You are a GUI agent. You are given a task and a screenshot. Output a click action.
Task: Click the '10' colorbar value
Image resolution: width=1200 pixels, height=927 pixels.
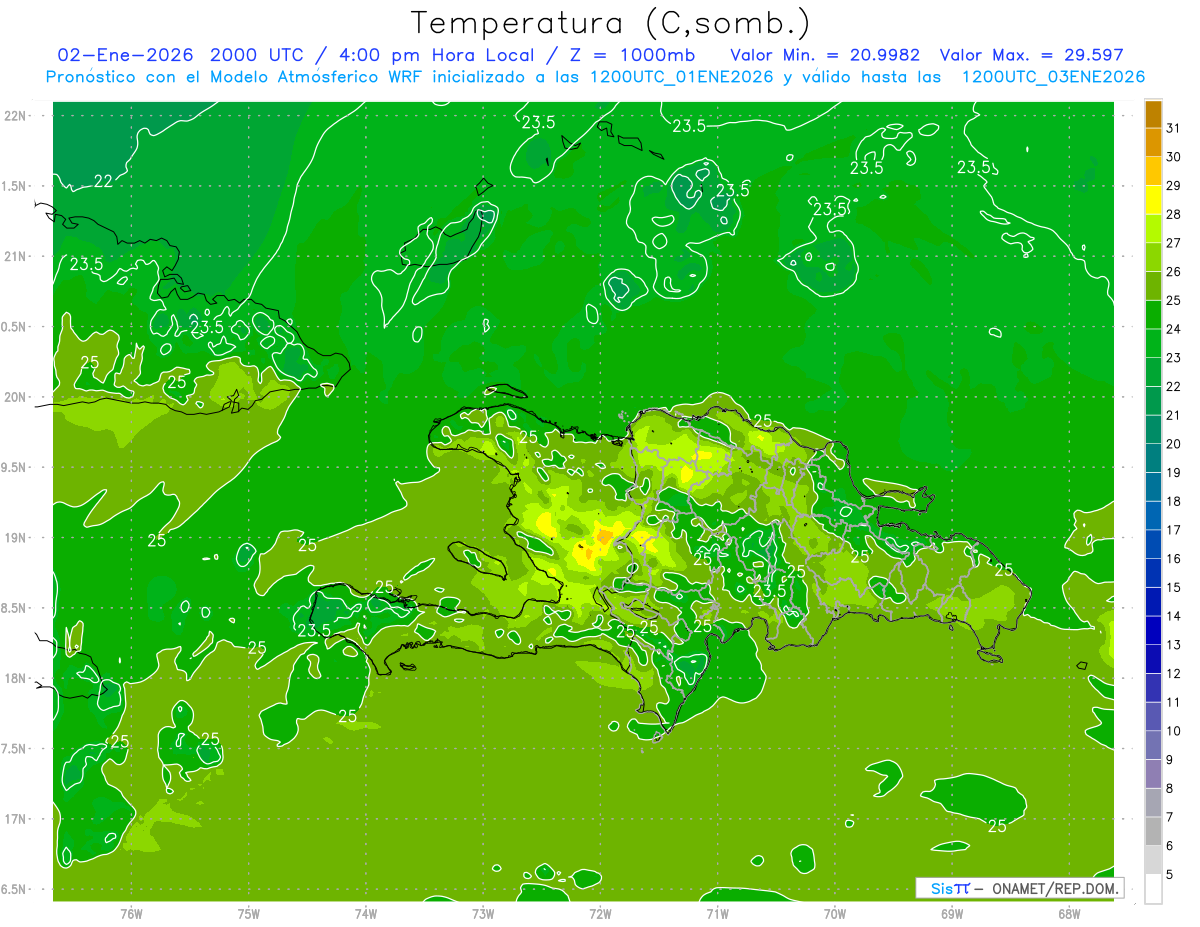point(1174,731)
